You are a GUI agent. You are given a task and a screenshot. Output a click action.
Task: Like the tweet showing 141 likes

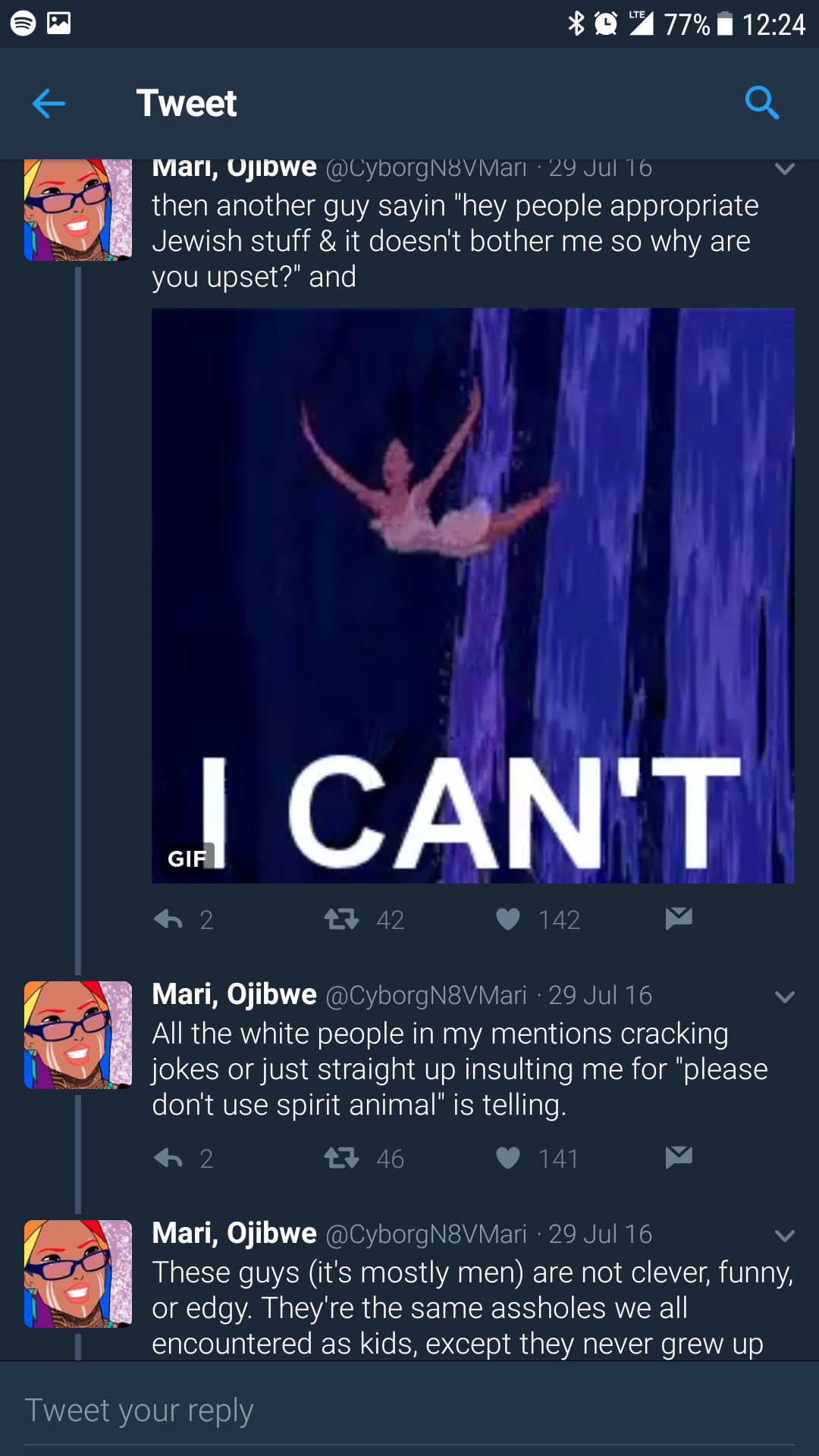(508, 1158)
